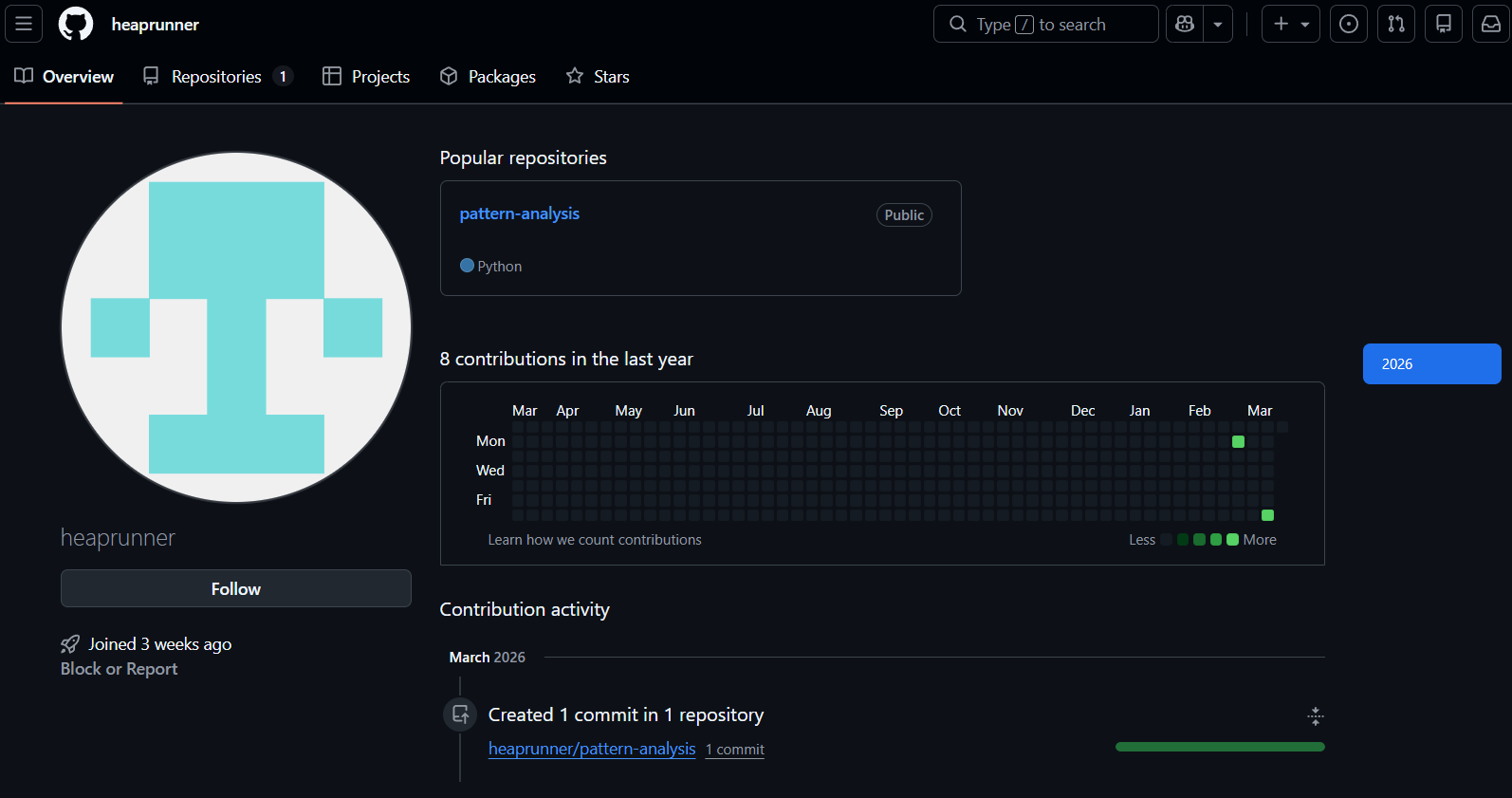Open the repositories icon in header

[x=1444, y=24]
